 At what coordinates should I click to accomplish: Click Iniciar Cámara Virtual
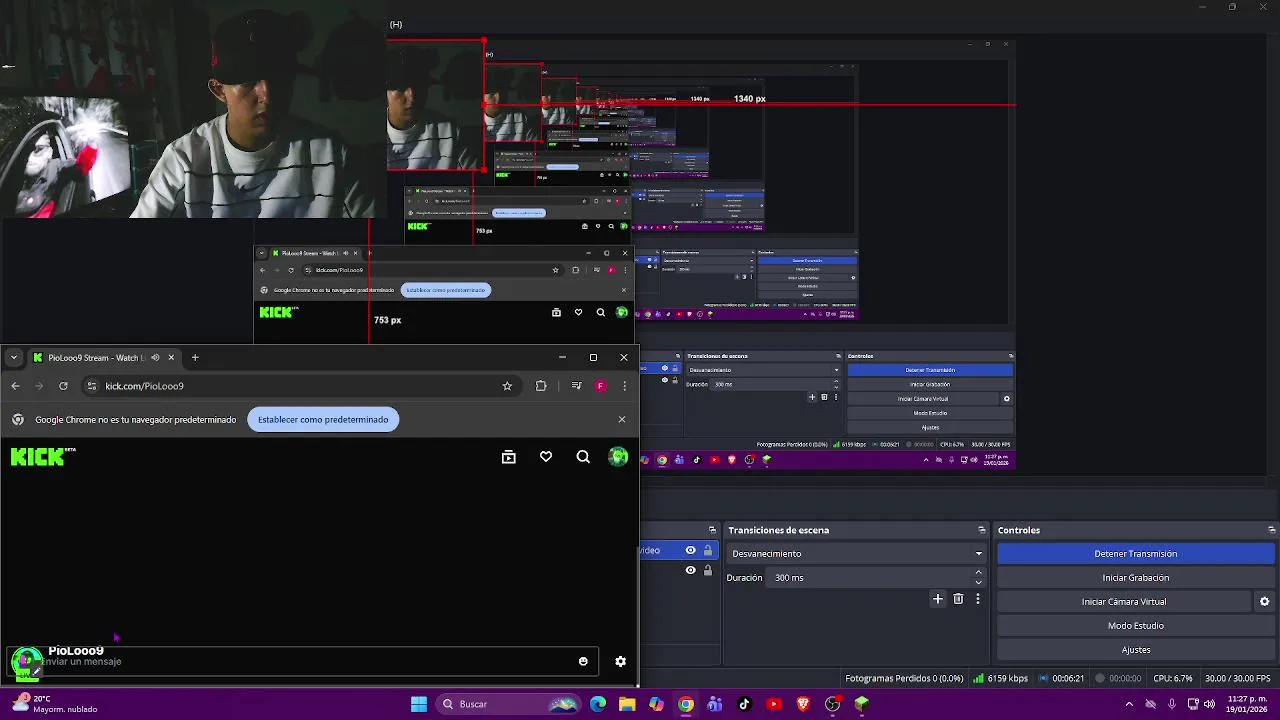[x=1124, y=602]
